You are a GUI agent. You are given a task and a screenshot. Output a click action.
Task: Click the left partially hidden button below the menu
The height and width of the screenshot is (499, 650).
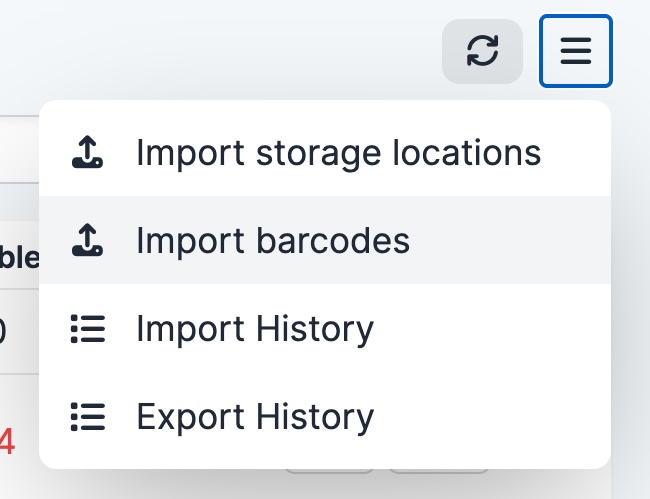tap(329, 469)
